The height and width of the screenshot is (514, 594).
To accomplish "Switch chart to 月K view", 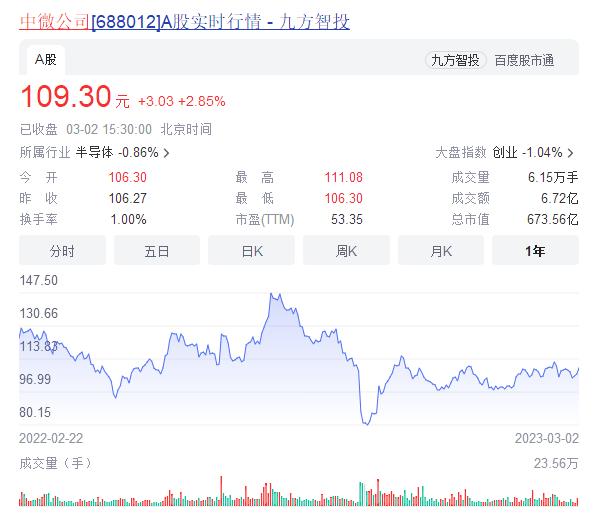I will pyautogui.click(x=441, y=251).
